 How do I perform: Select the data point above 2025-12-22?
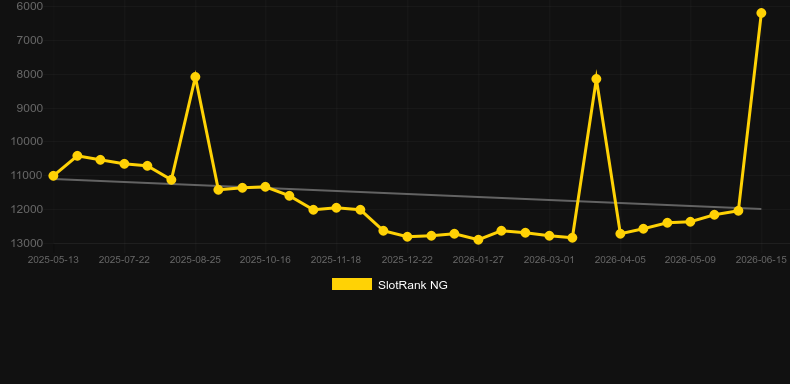click(408, 236)
